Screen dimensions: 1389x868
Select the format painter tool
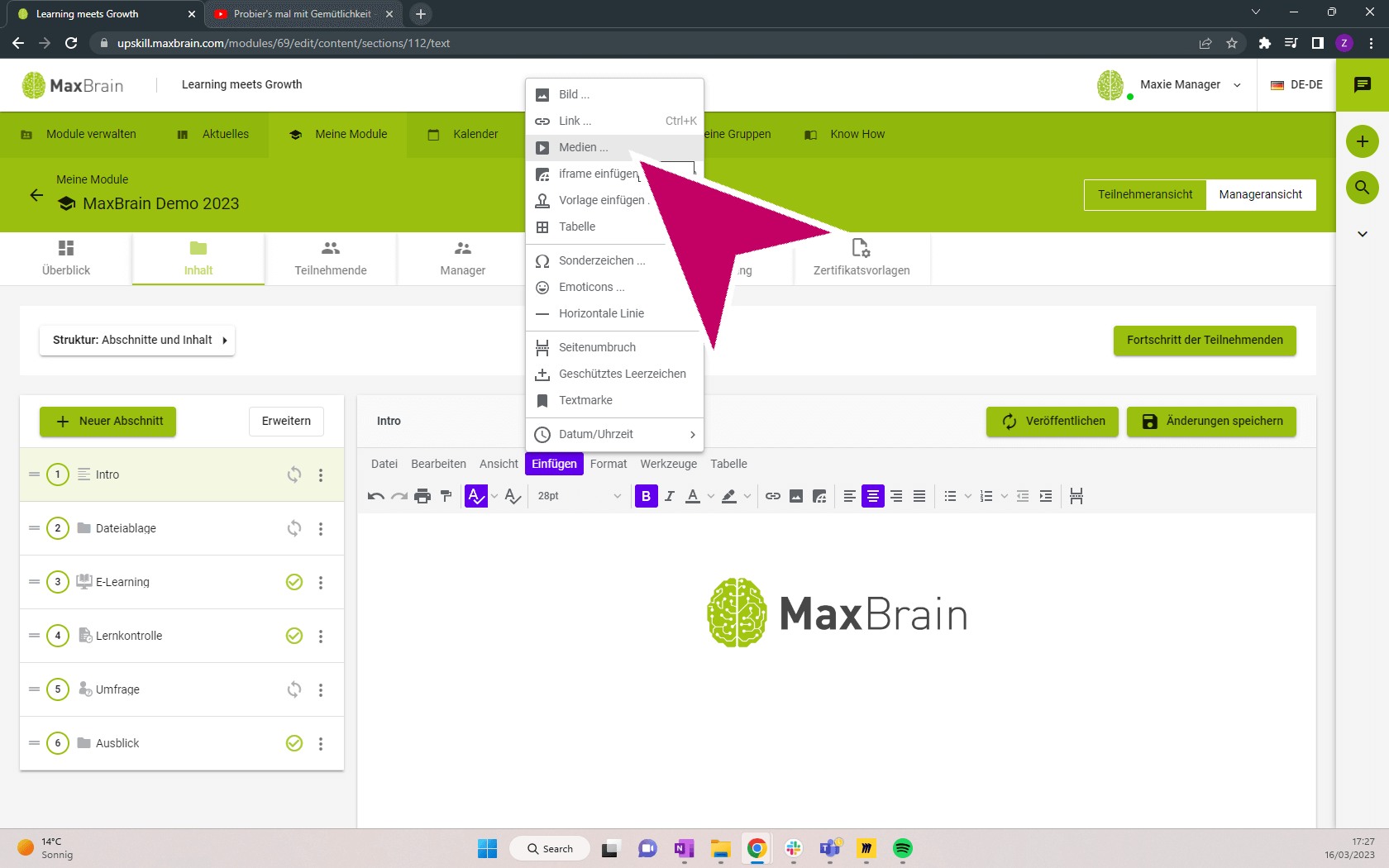point(446,496)
